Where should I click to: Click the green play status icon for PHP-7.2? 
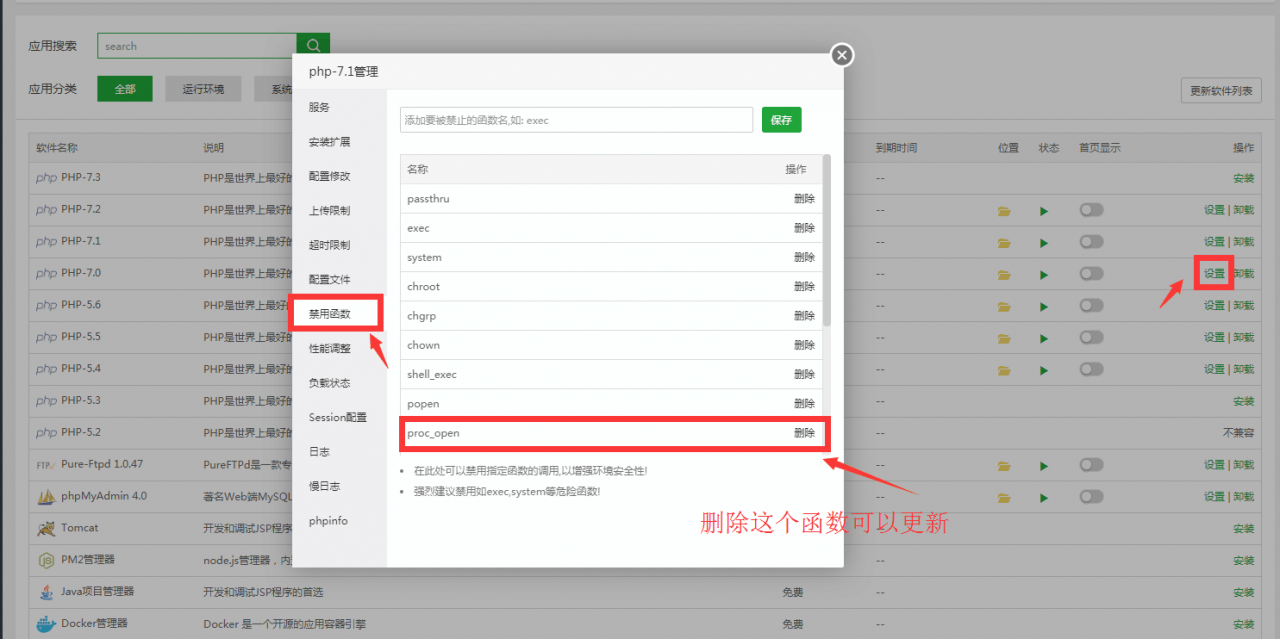coord(1044,211)
